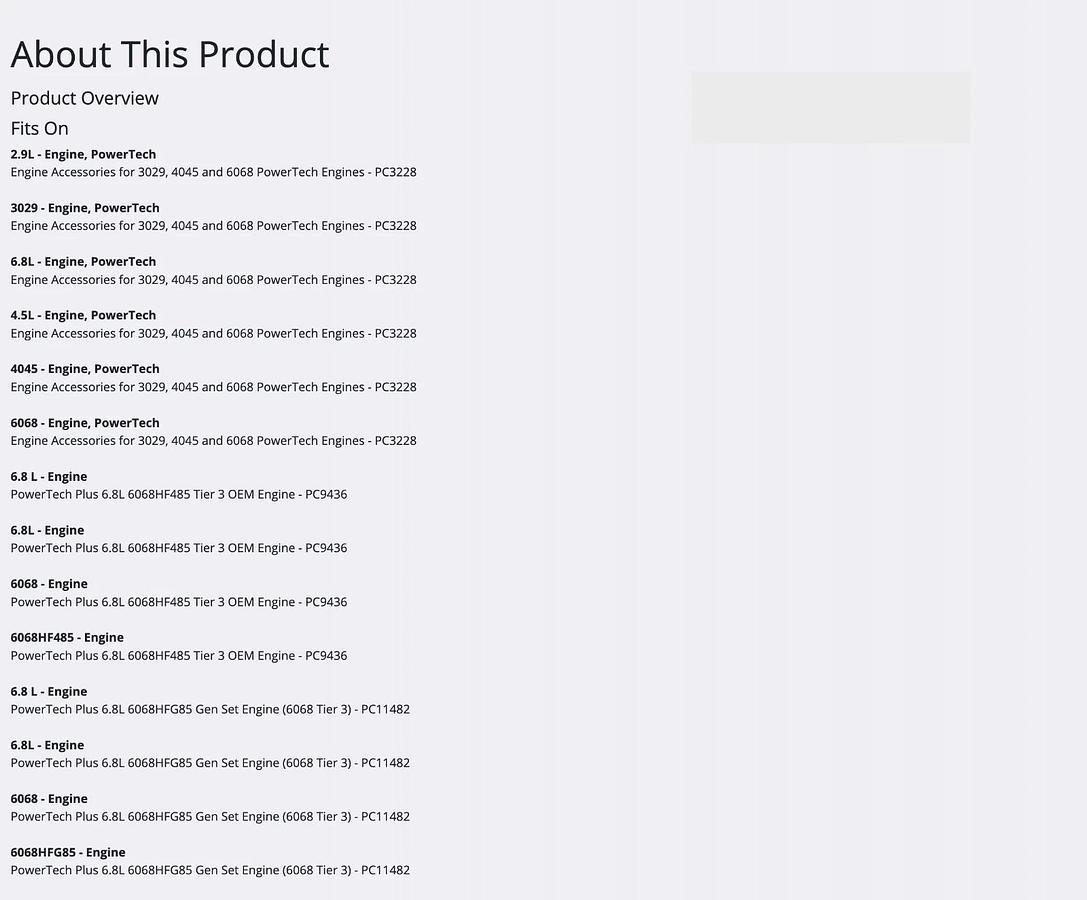Click the "6.8L - Engine, PowerTech" heading
The width and height of the screenshot is (1087, 900).
click(x=83, y=261)
